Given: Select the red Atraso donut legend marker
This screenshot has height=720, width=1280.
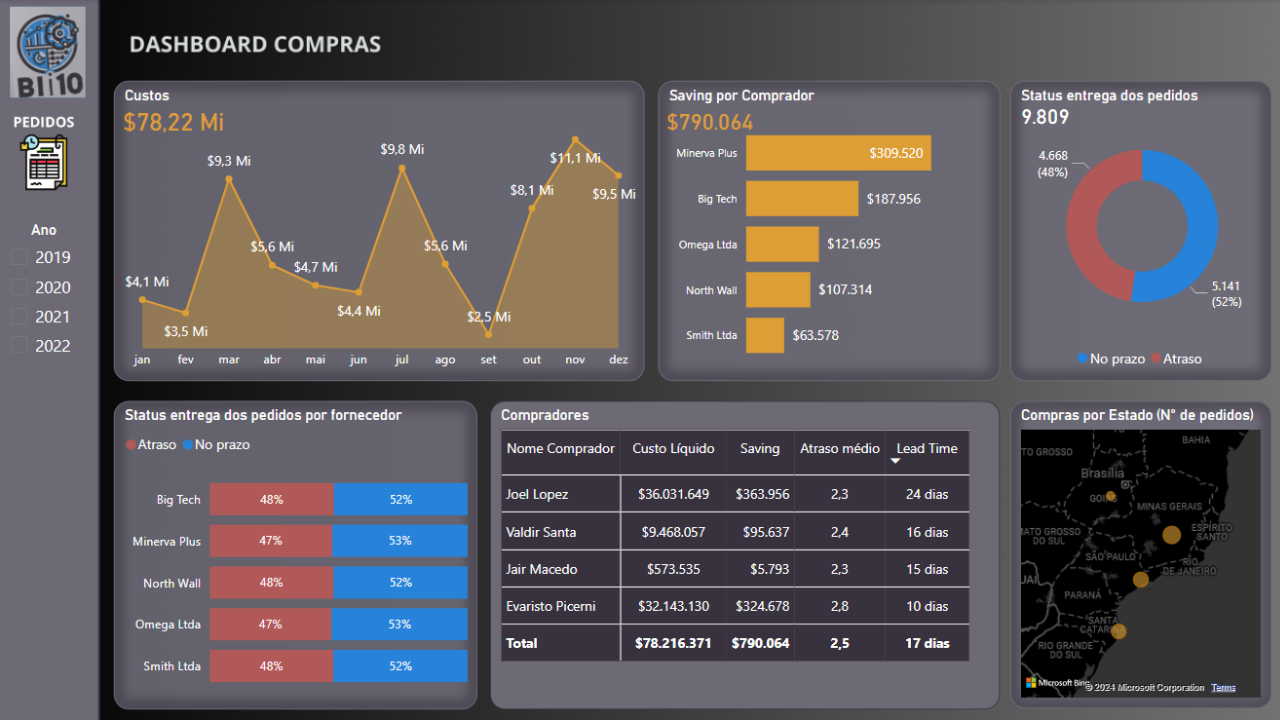Looking at the screenshot, I should tap(1156, 359).
